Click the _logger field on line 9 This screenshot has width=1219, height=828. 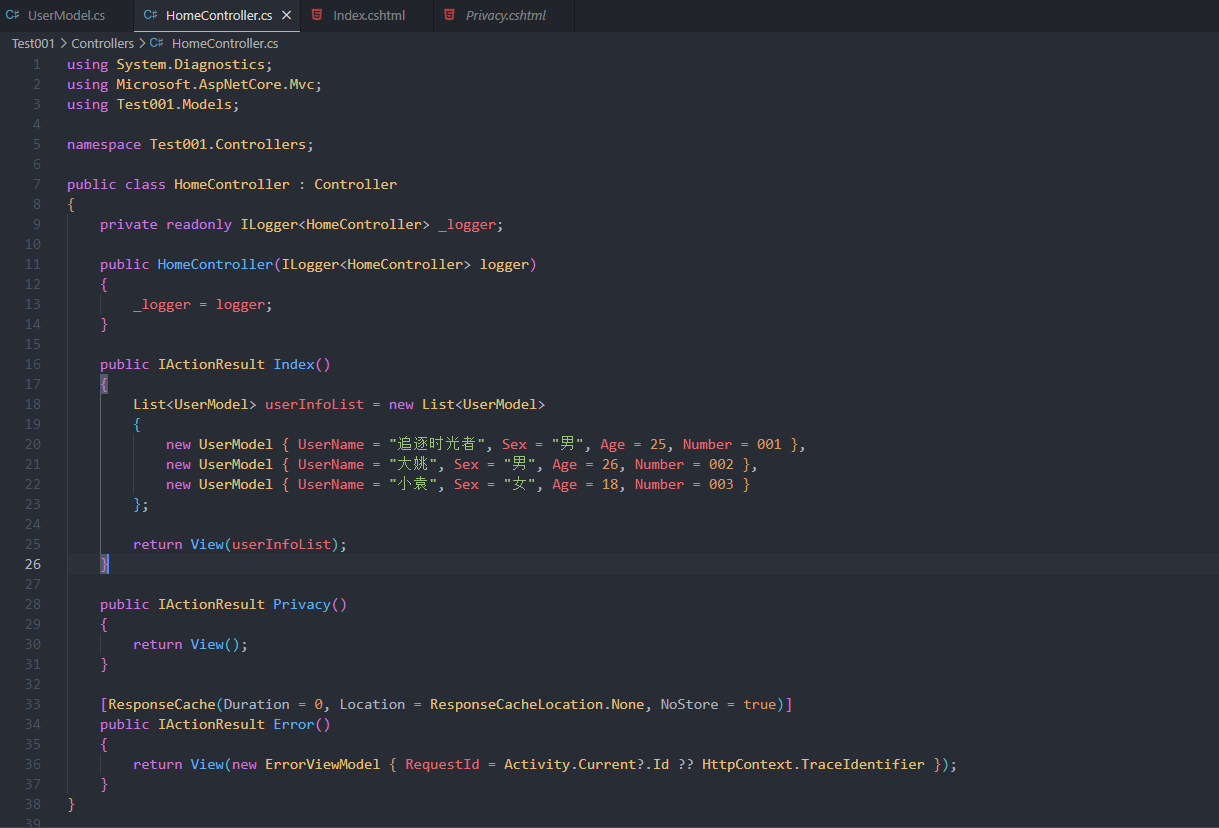click(x=466, y=224)
